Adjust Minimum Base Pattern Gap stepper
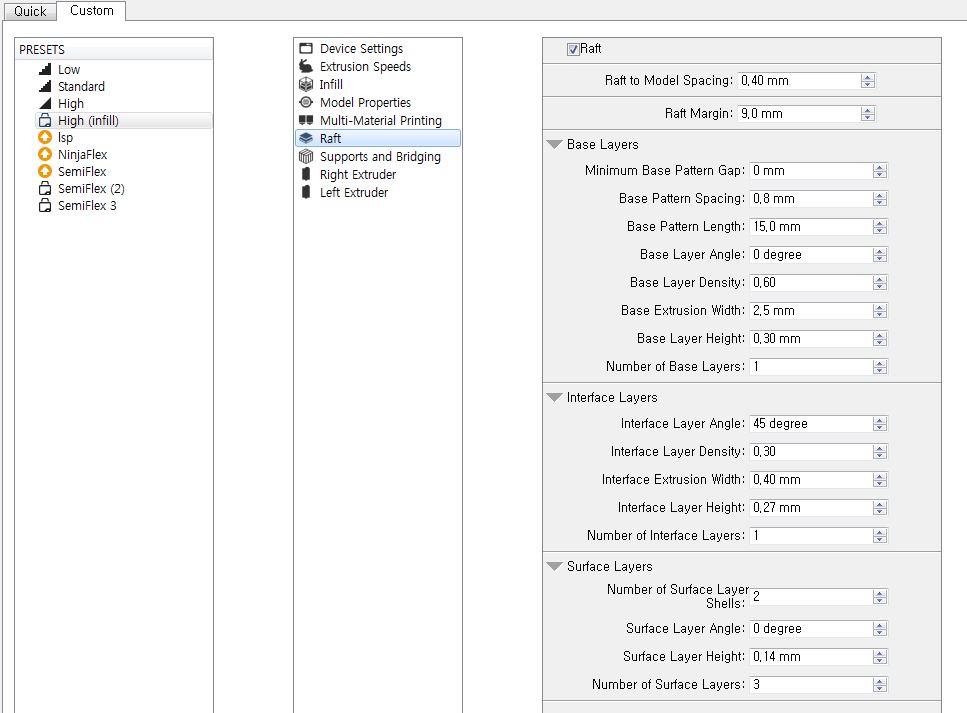The height and width of the screenshot is (713, 967). point(880,171)
